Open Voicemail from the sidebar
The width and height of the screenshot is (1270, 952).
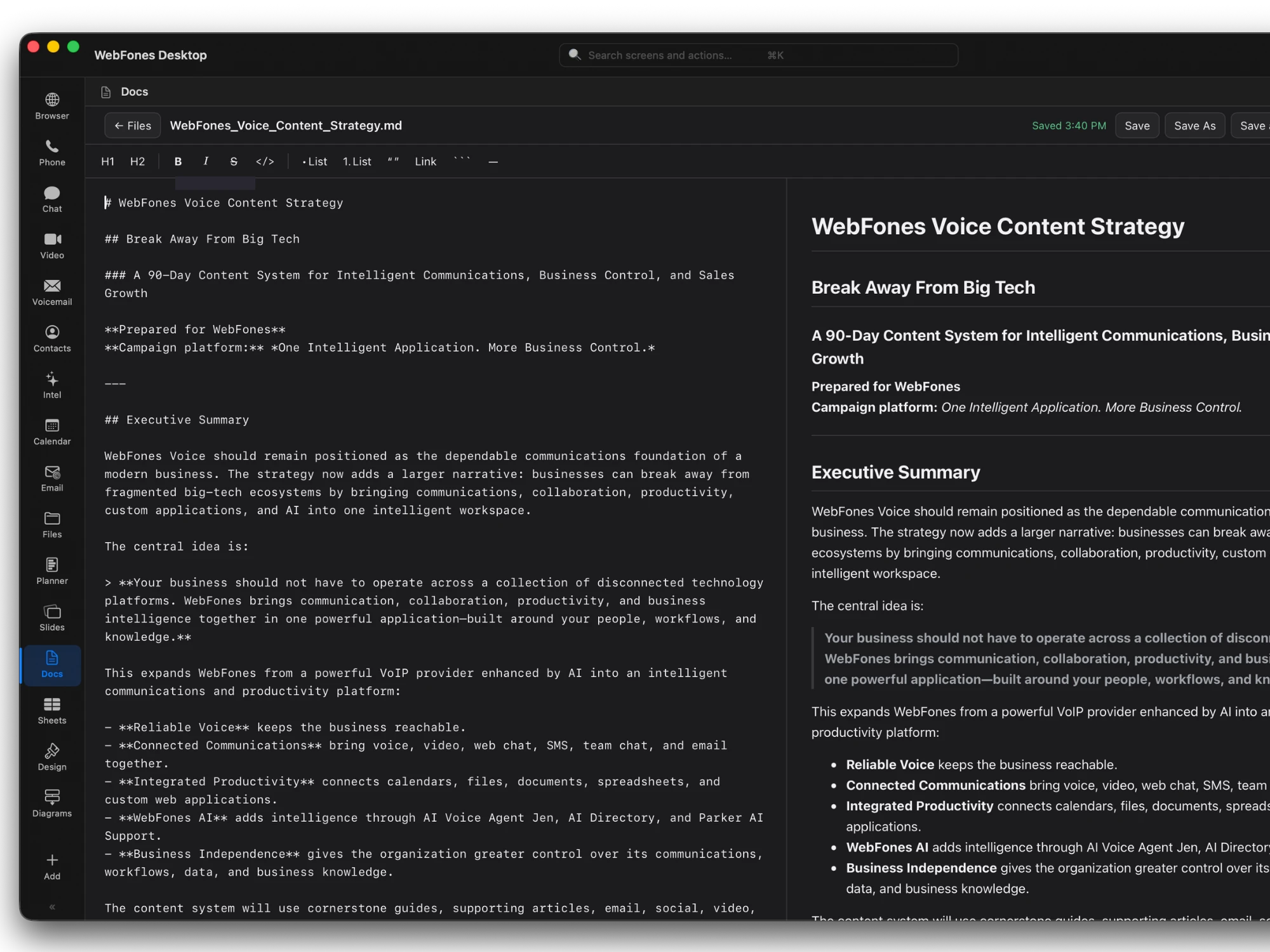(52, 293)
